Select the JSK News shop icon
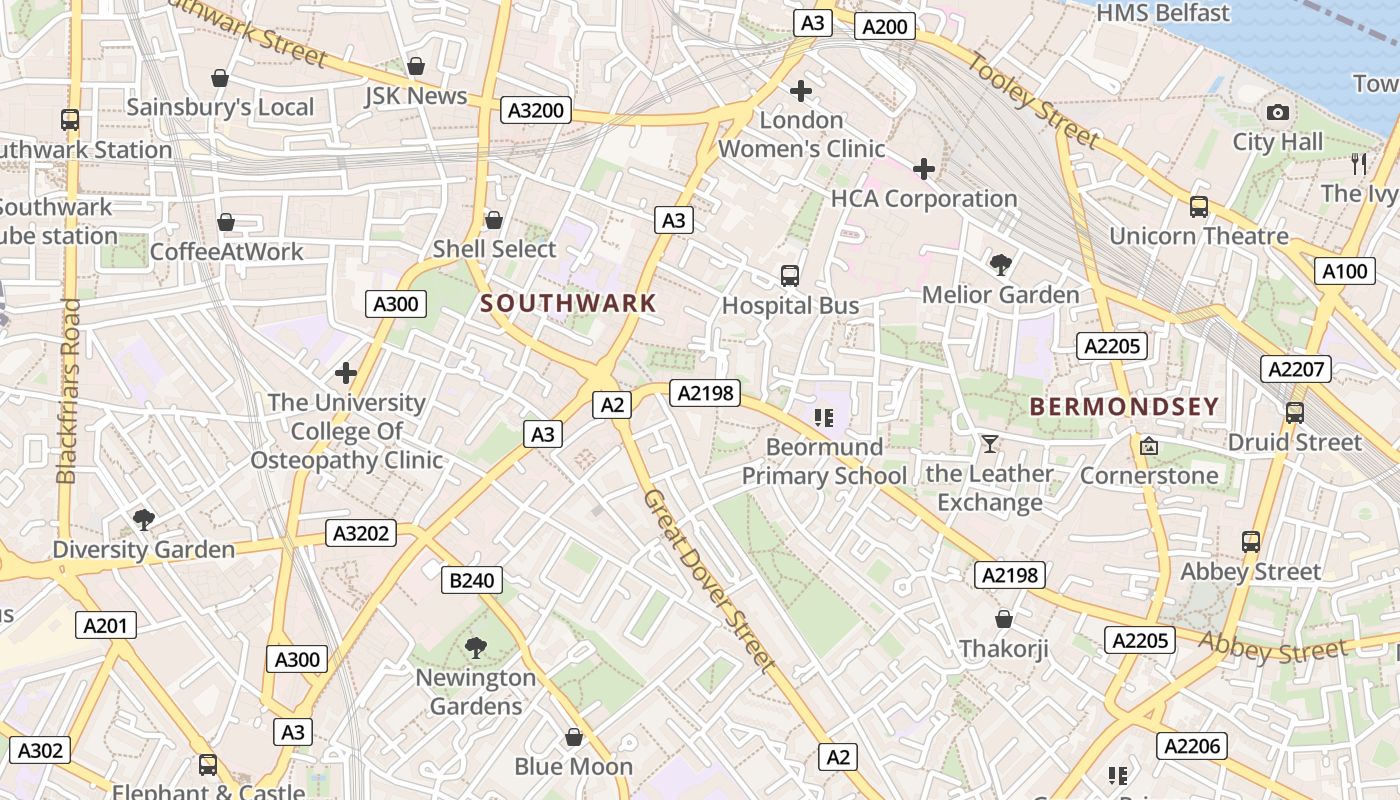This screenshot has height=800, width=1400. tap(416, 67)
